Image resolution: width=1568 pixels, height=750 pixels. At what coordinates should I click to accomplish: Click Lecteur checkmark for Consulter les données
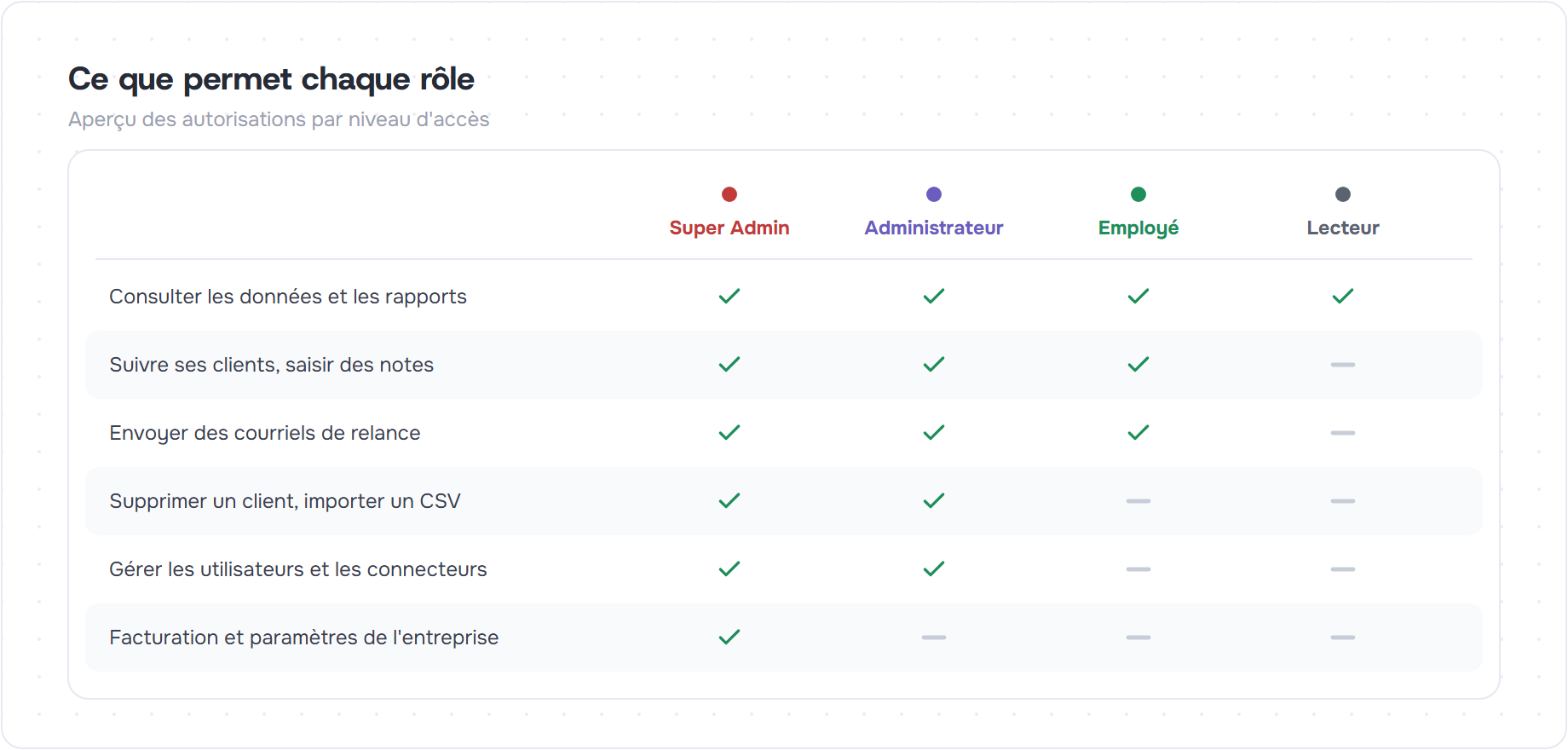click(1343, 297)
